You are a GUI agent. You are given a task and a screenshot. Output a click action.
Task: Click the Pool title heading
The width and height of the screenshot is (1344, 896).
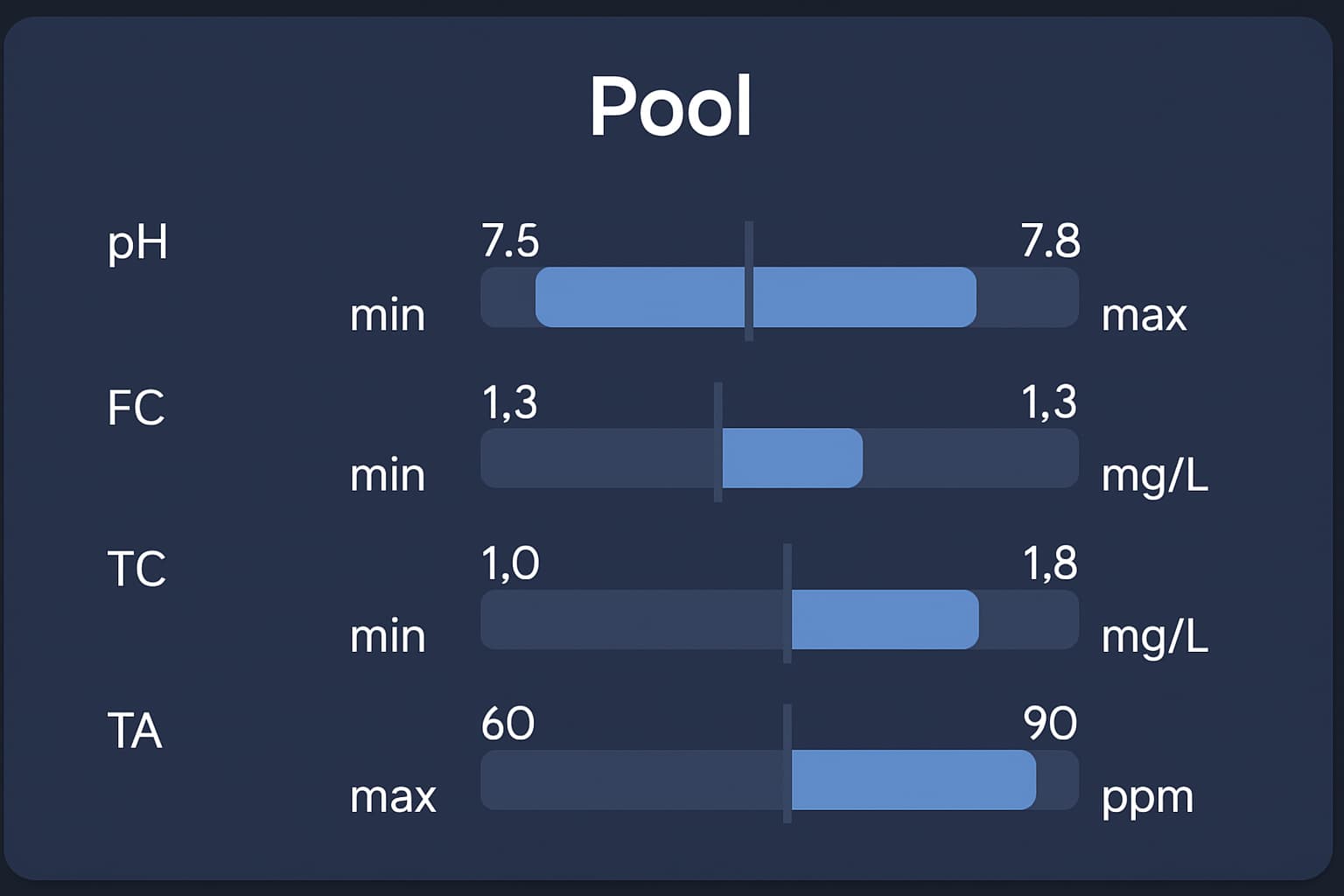coord(671,106)
